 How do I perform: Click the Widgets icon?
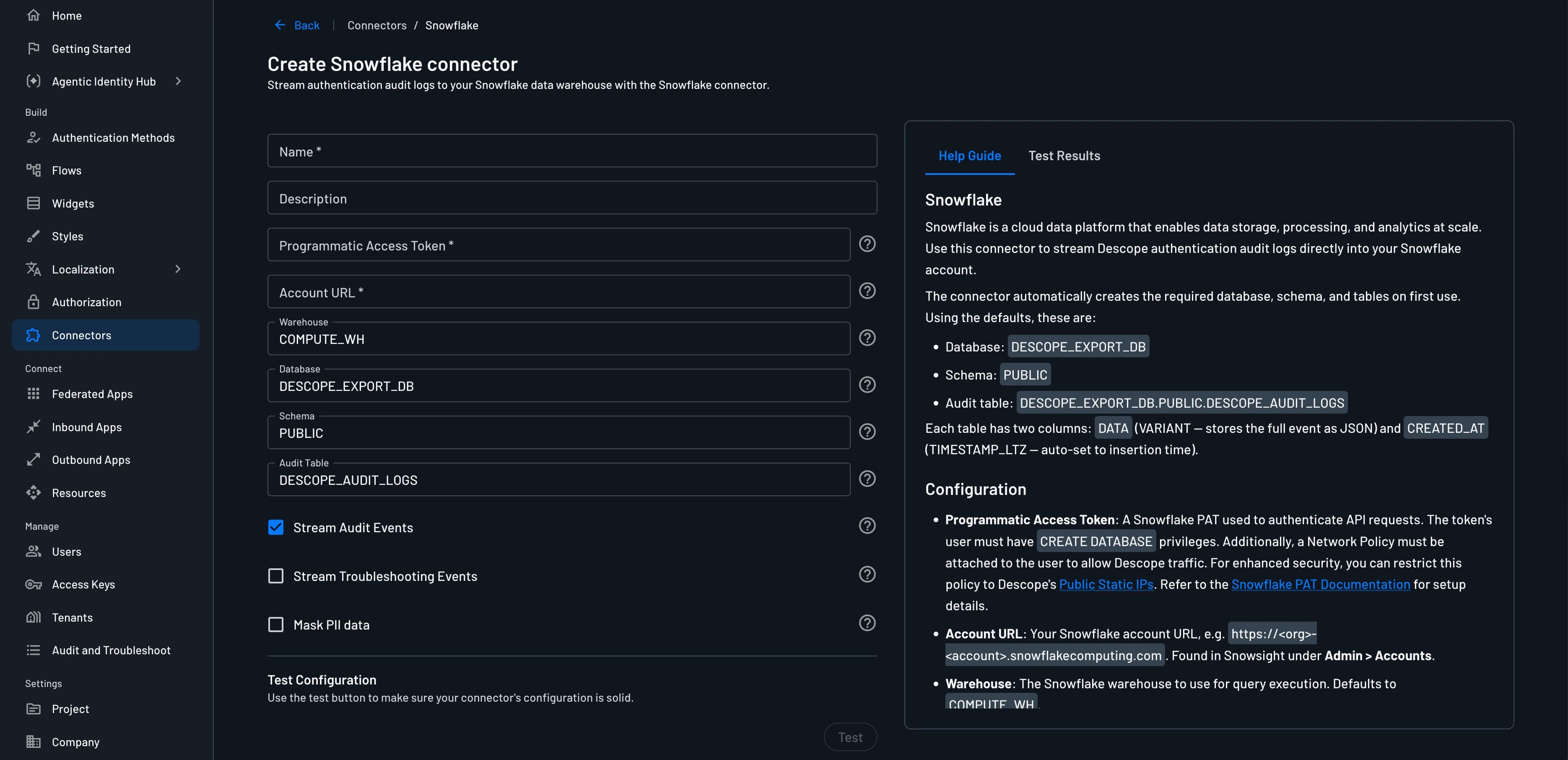34,203
